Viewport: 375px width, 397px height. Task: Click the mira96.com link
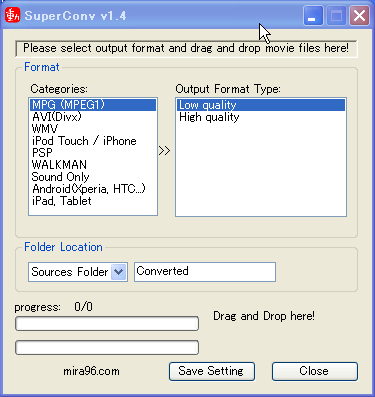point(91,371)
